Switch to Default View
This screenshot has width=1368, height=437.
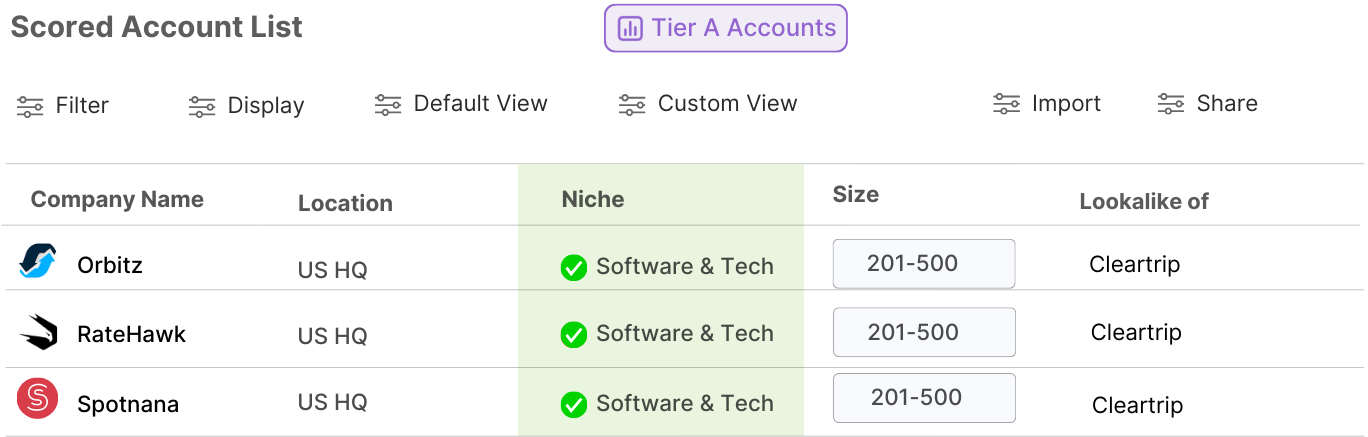tap(462, 104)
